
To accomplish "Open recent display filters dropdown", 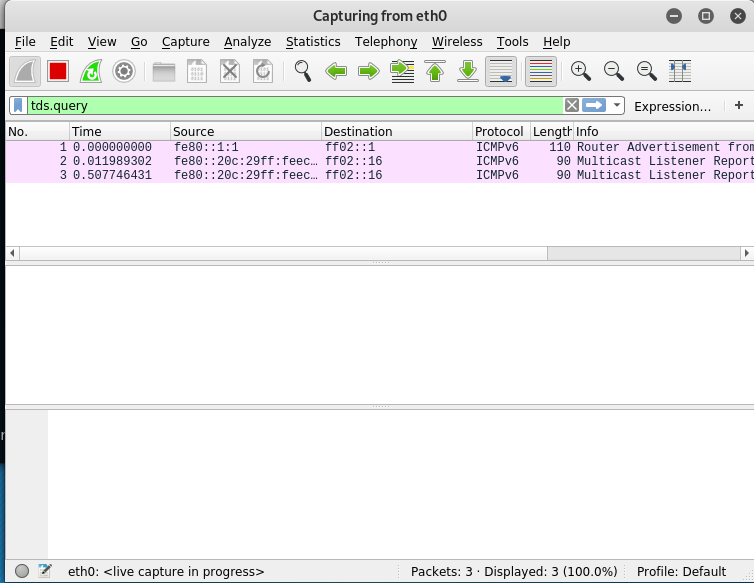I will pos(616,105).
